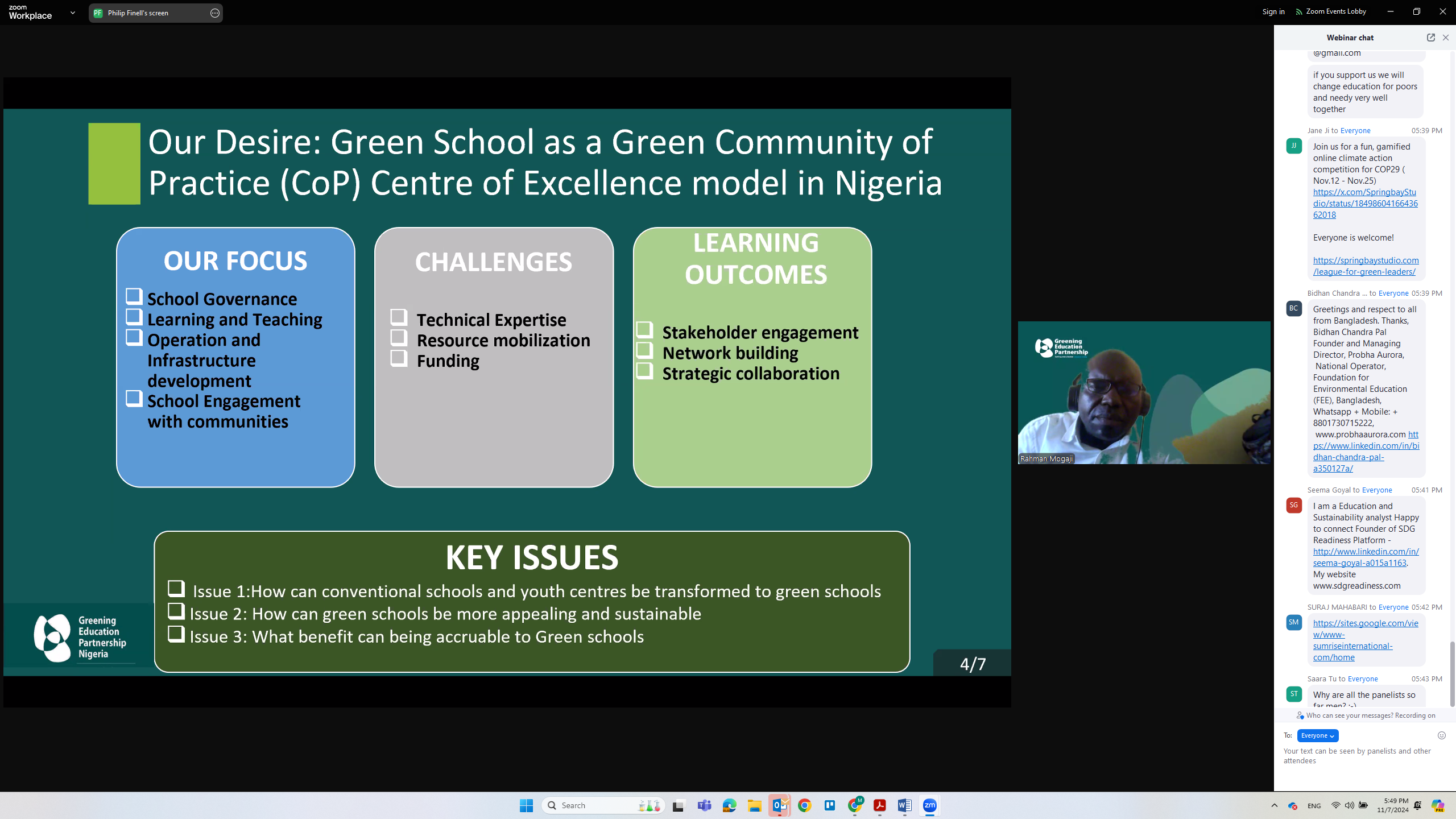This screenshot has width=1456, height=819.
Task: Show hidden system tray icons
Action: [1274, 805]
